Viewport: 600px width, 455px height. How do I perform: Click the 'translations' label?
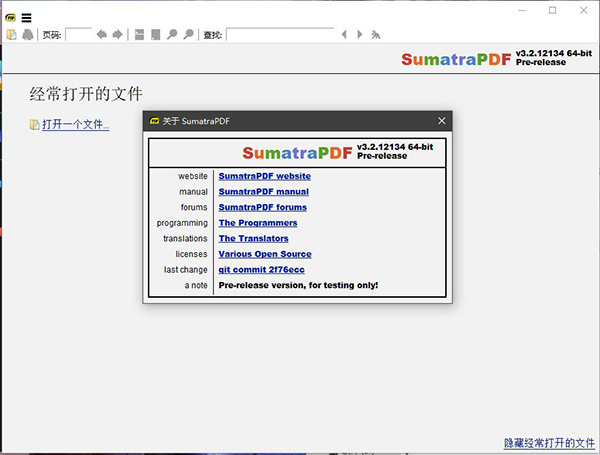point(185,238)
